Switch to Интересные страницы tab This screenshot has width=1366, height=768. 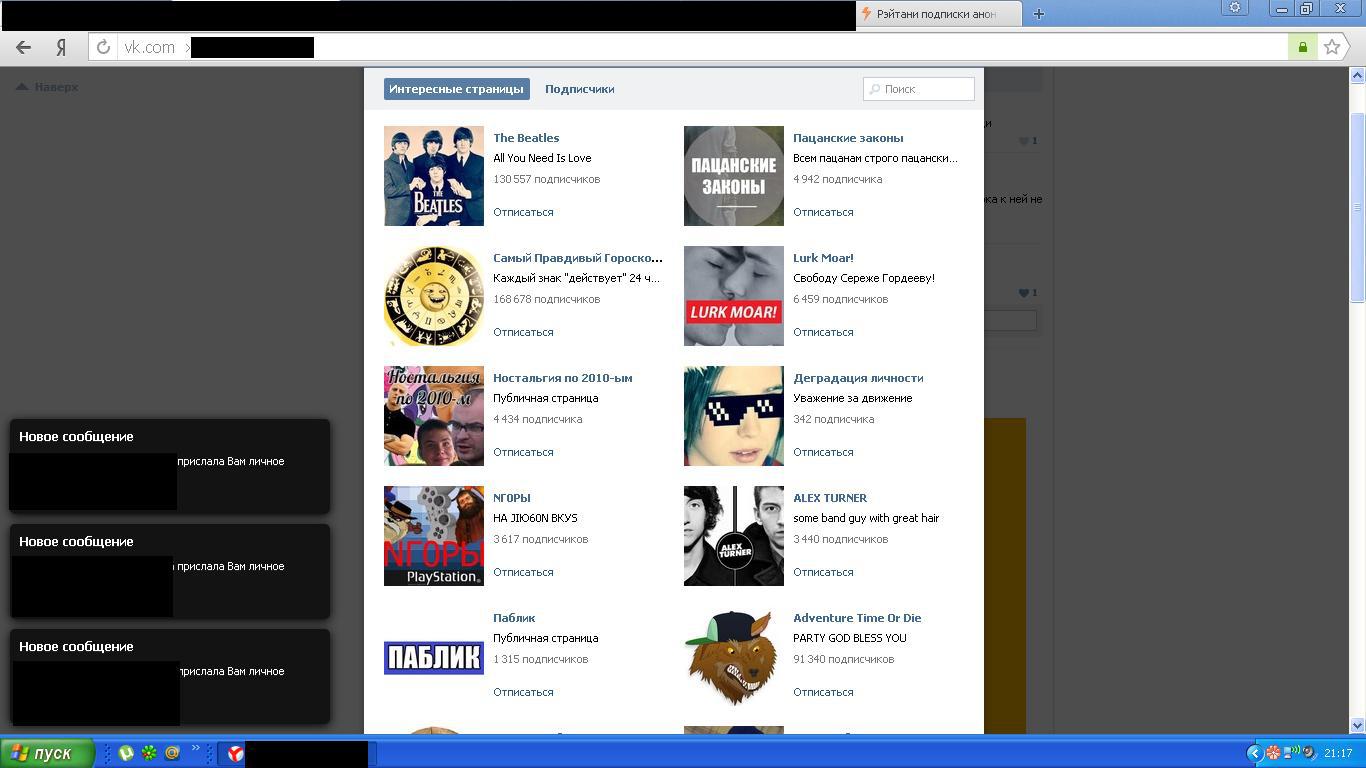(456, 89)
